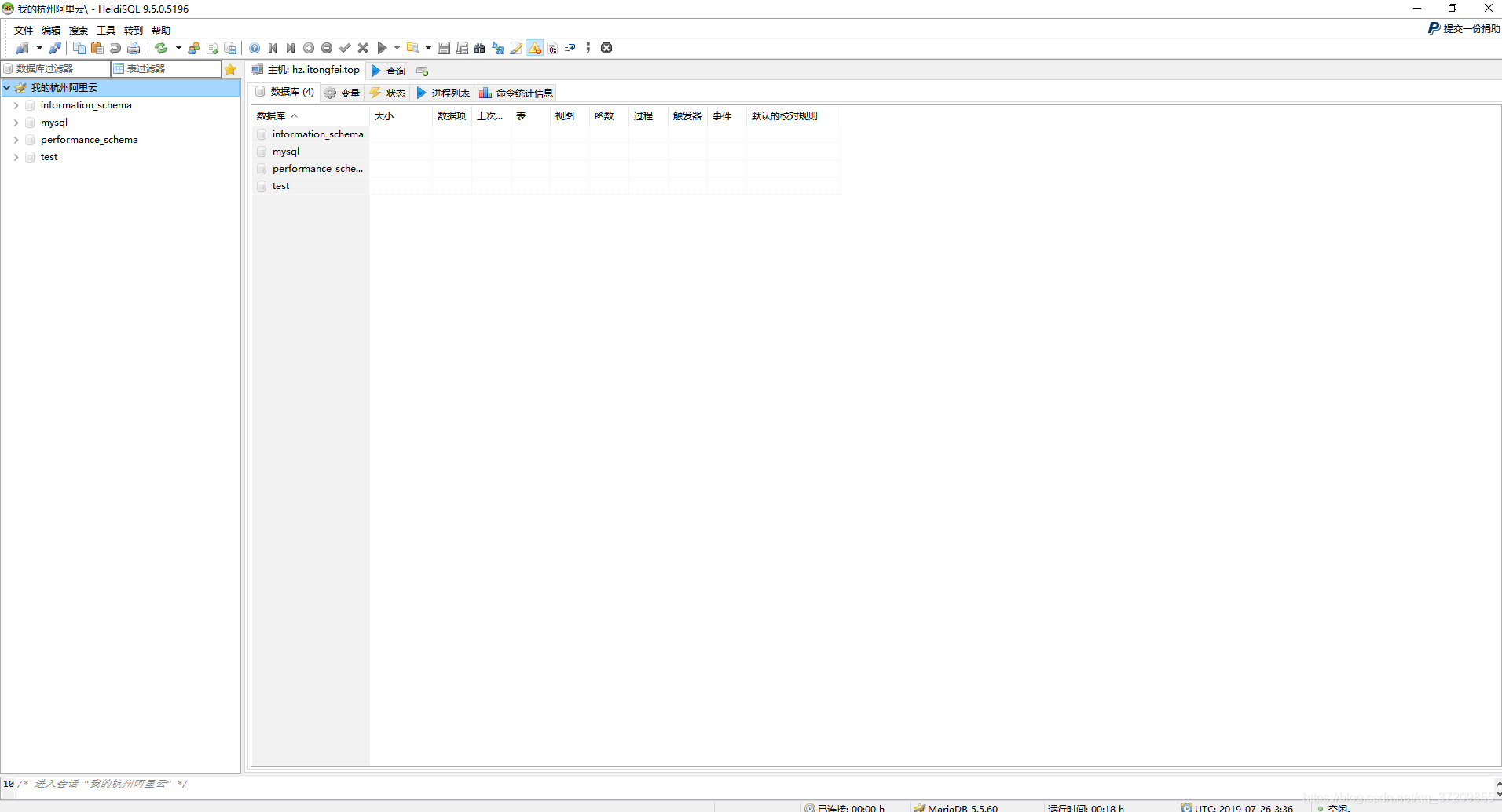1502x812 pixels.
Task: Click the table filter input field
Action: (x=167, y=69)
